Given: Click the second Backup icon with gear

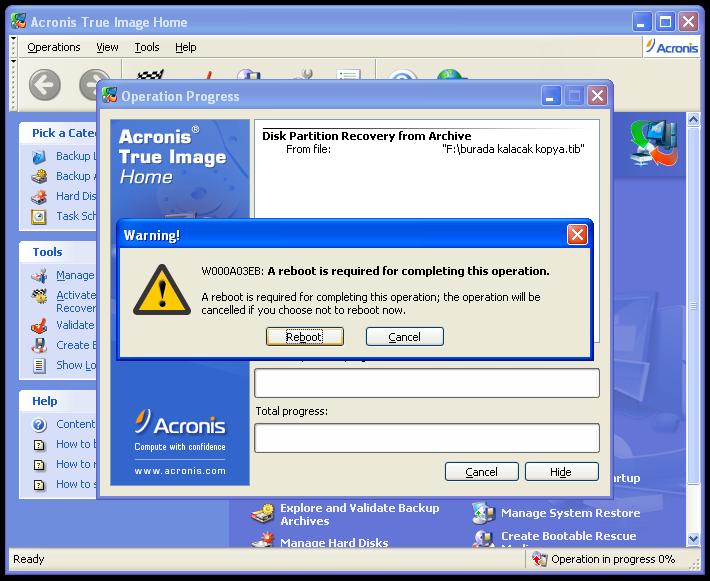Looking at the screenshot, I should 39,176.
